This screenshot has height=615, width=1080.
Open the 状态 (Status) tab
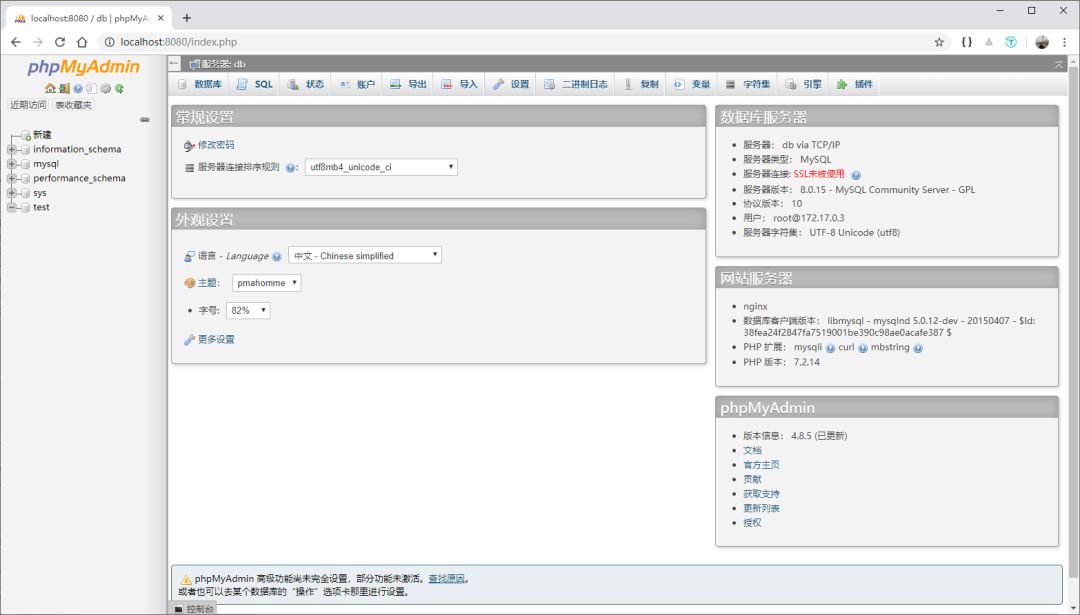click(x=306, y=84)
